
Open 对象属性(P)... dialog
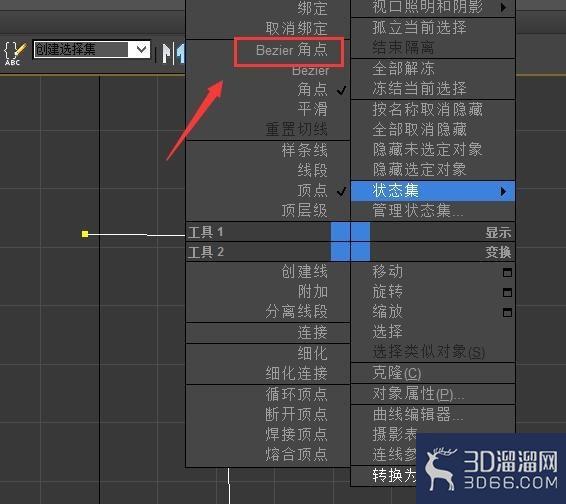[x=418, y=394]
